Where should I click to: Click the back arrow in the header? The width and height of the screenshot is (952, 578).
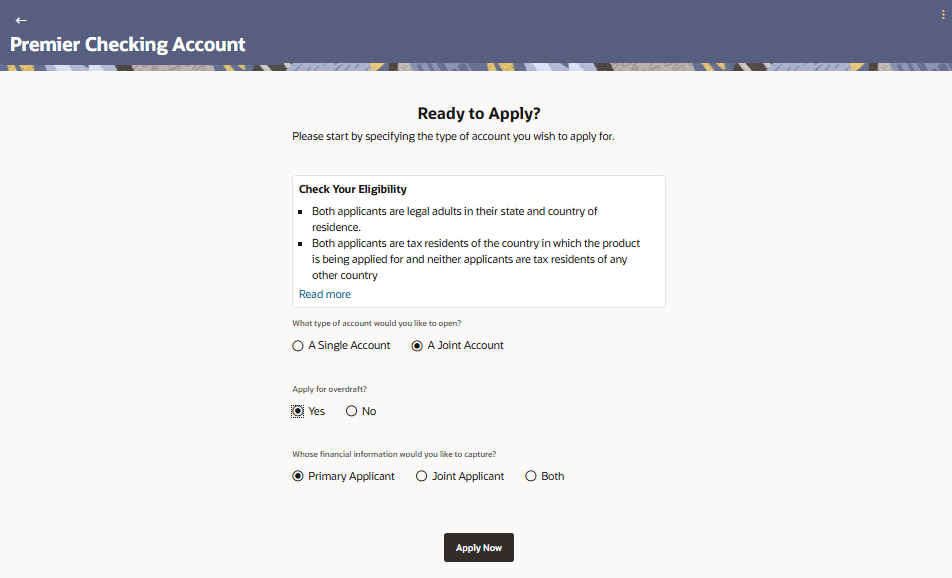click(21, 20)
